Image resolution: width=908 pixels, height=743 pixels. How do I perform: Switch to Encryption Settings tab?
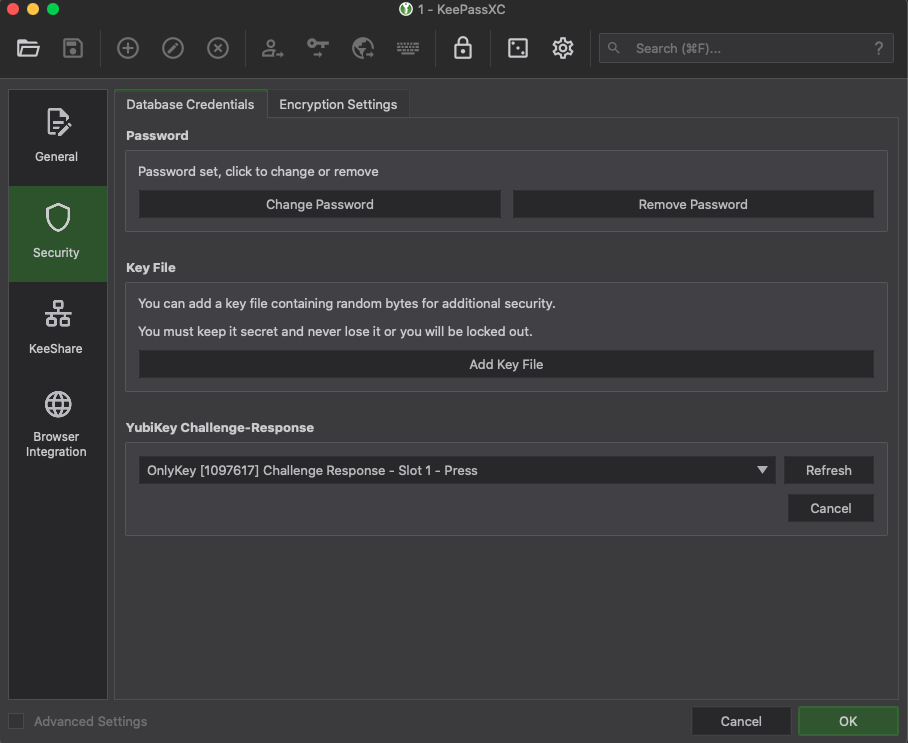pyautogui.click(x=338, y=104)
